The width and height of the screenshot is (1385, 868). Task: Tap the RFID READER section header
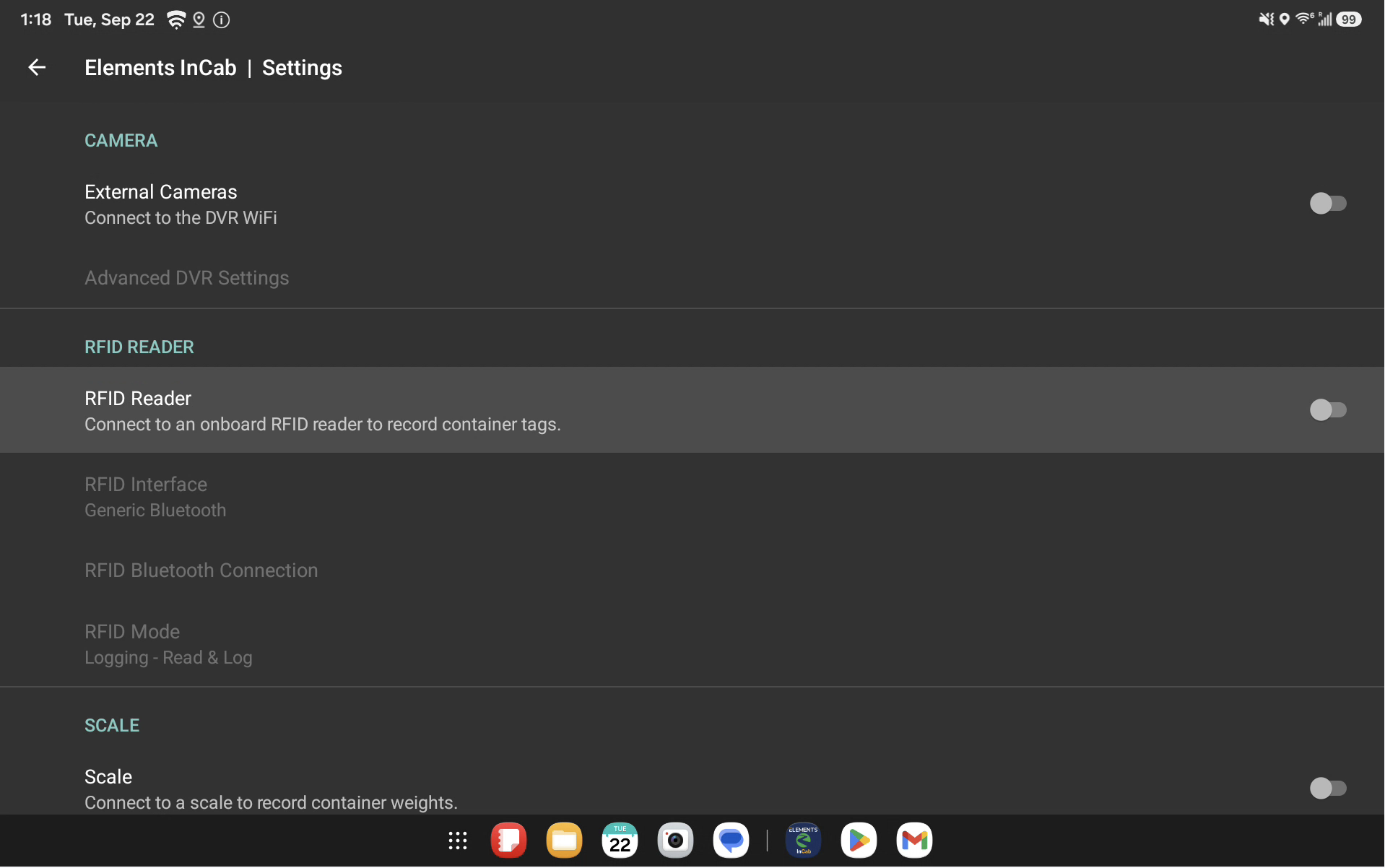(139, 347)
